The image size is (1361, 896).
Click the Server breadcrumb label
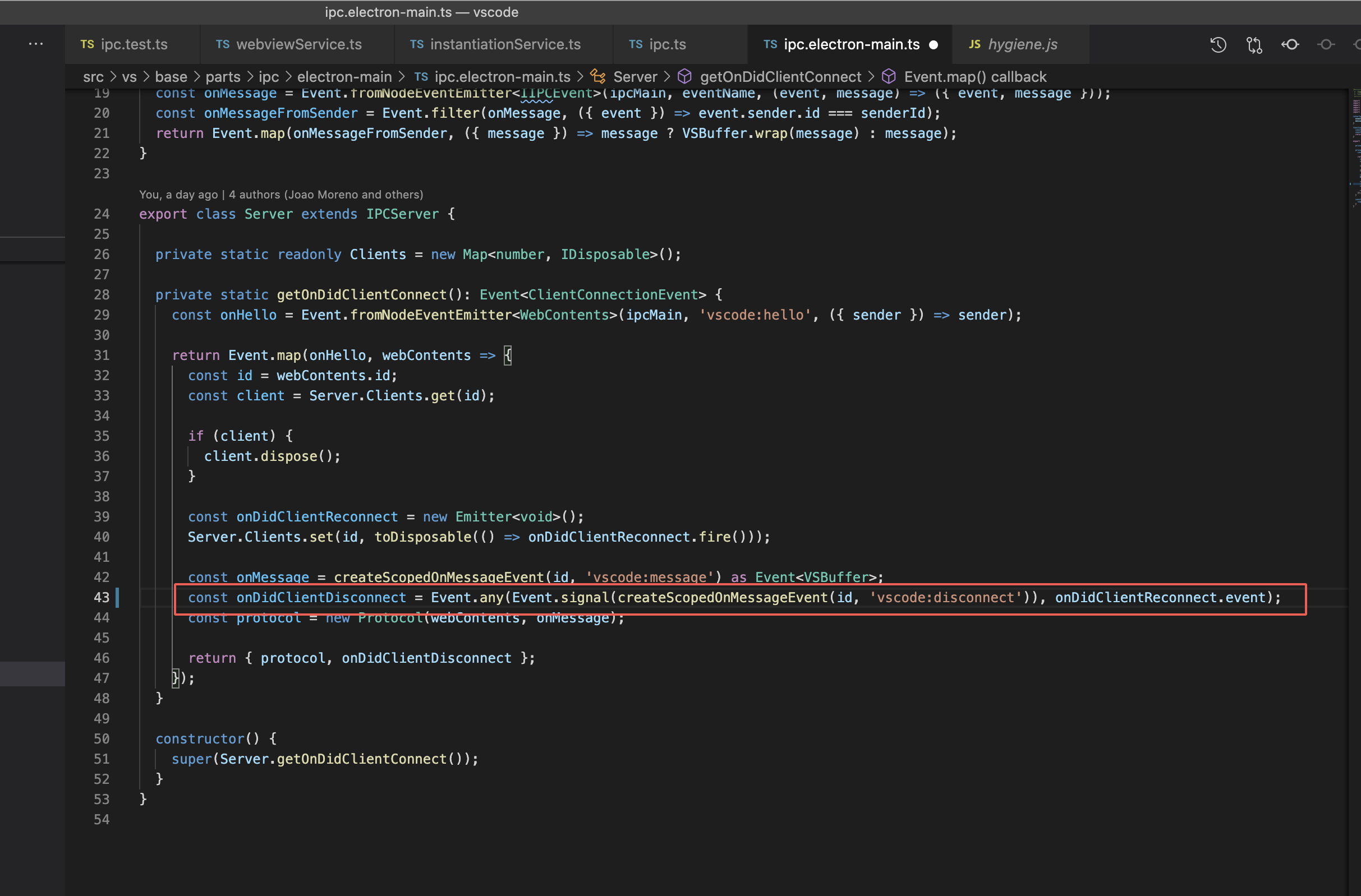point(634,77)
